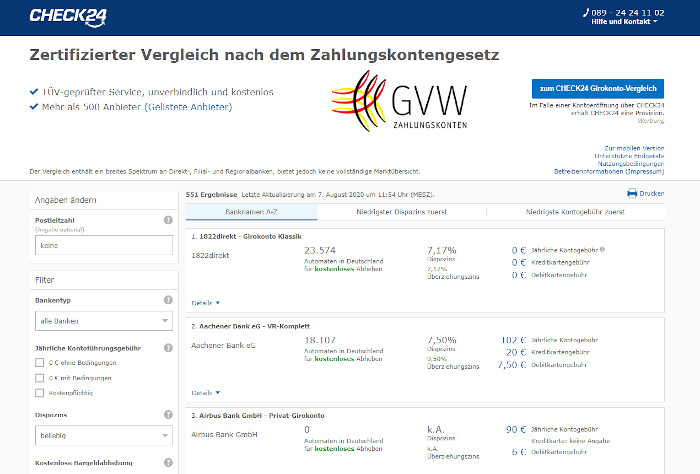
Task: Click the '23.574' Automaten count for 1822direkt
Action: pyautogui.click(x=320, y=250)
